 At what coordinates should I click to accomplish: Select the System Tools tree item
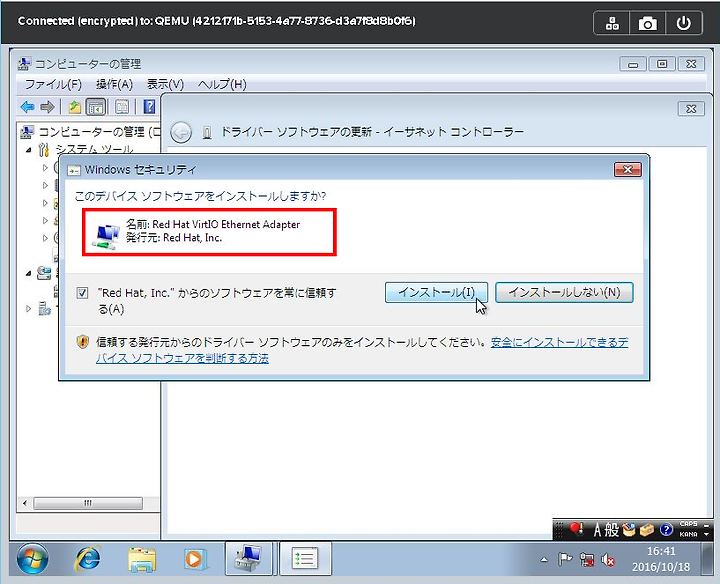coord(94,149)
